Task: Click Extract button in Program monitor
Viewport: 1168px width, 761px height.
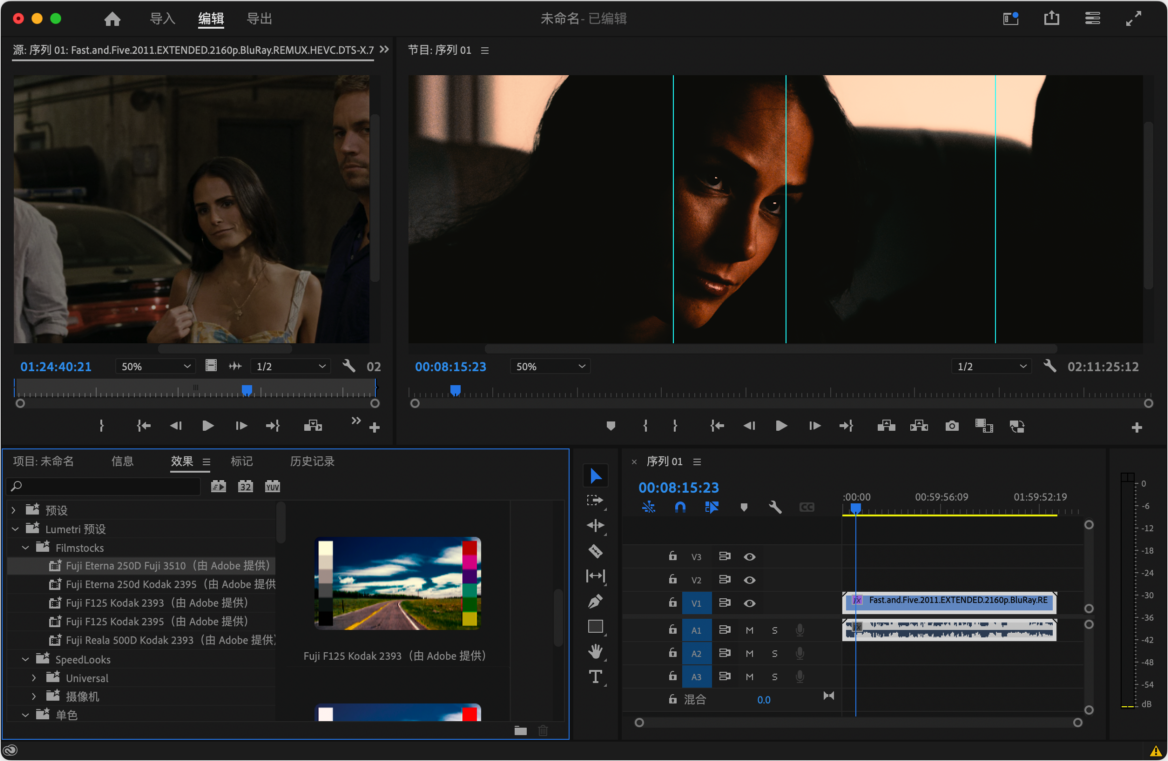Action: point(918,426)
